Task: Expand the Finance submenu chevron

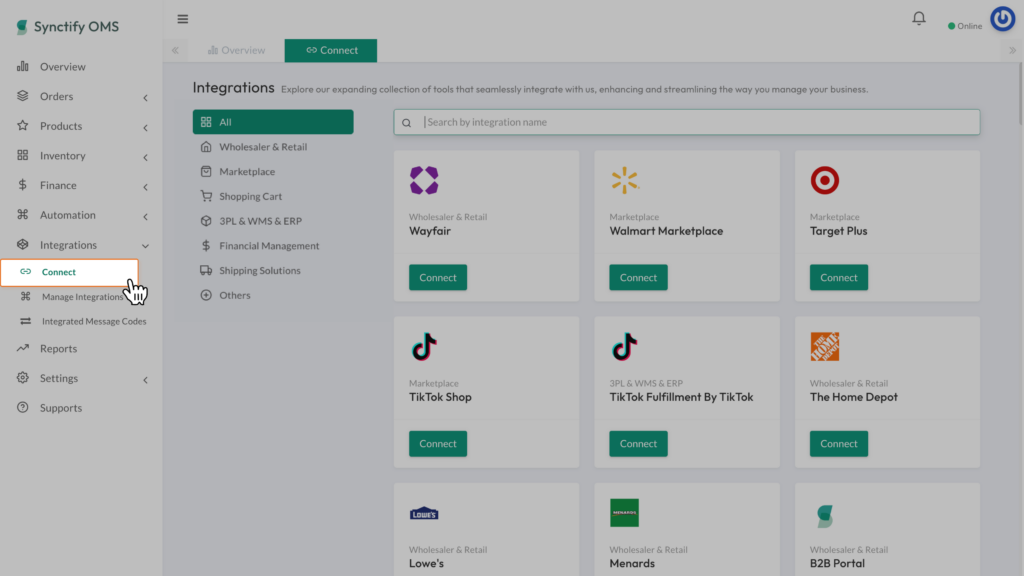Action: click(x=146, y=187)
